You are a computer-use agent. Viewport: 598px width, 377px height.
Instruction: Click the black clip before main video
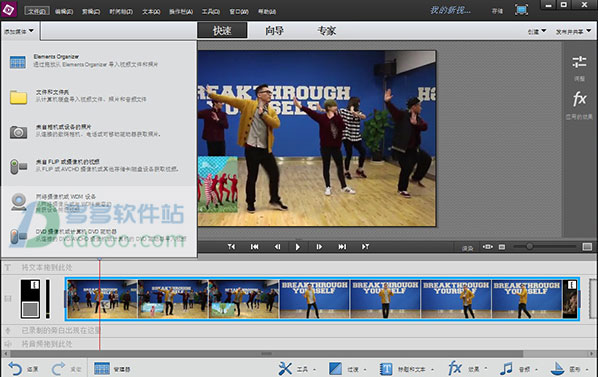click(x=30, y=299)
